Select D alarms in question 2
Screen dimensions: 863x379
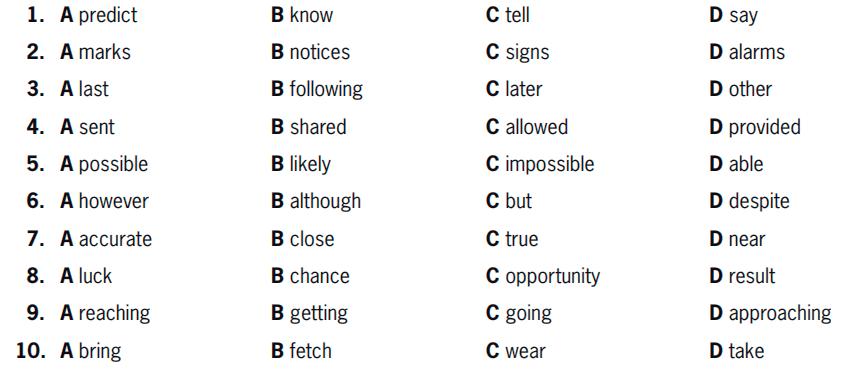click(x=747, y=52)
